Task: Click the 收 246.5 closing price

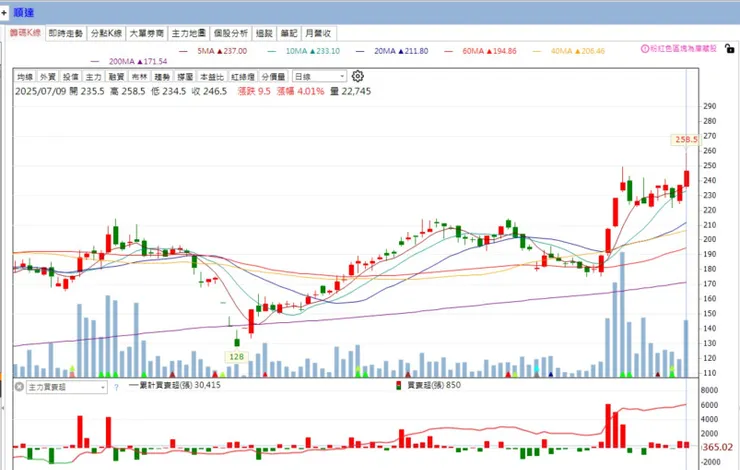Action: click(210, 91)
